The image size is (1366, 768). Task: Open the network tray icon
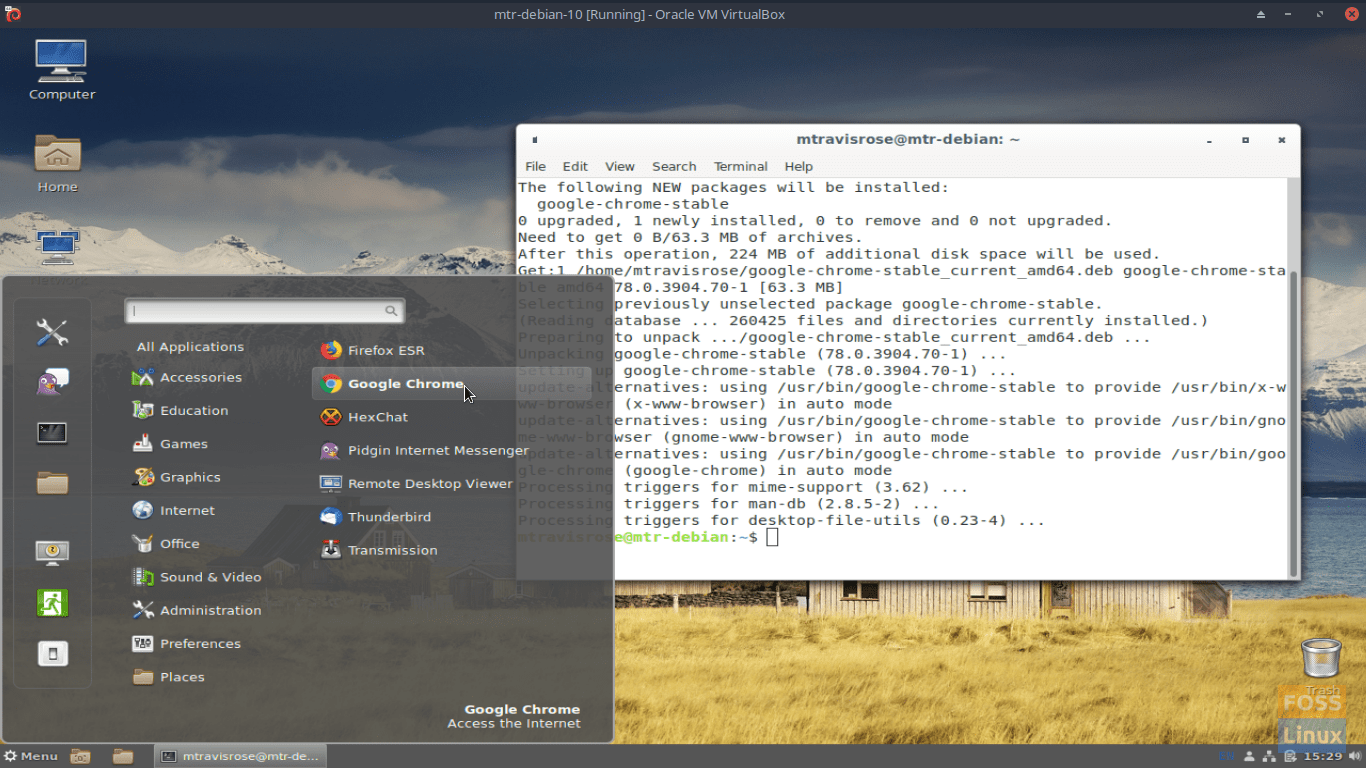[x=1269, y=756]
